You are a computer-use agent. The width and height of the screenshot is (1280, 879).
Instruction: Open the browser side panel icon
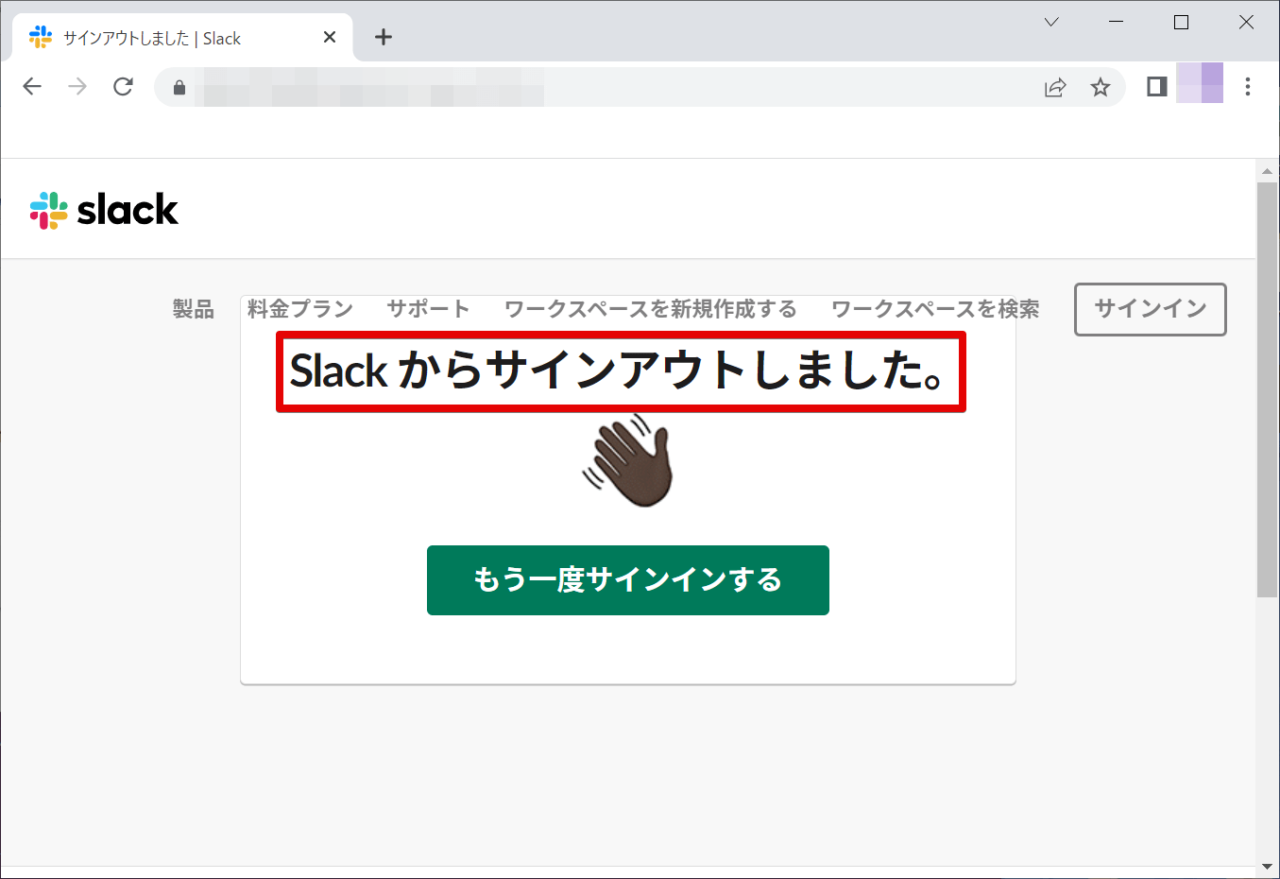(x=1157, y=87)
